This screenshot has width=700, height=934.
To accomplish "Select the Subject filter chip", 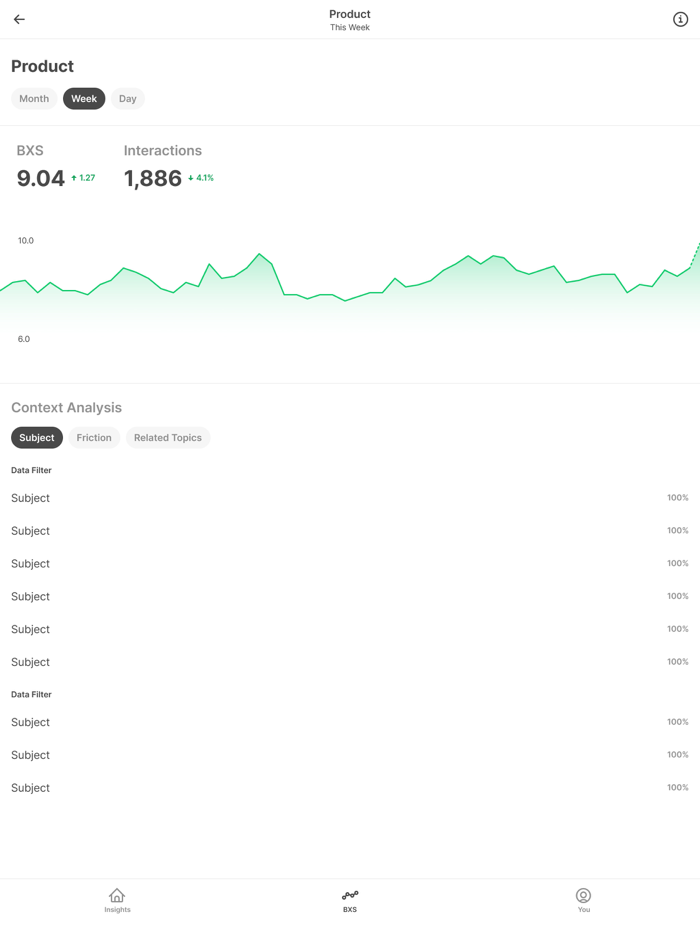I will point(36,437).
